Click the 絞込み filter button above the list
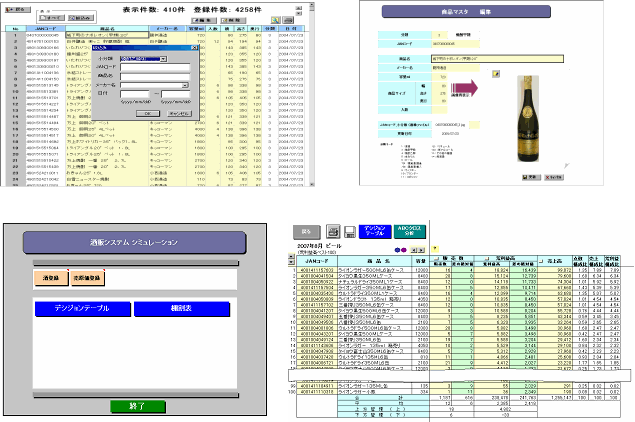Image resolution: width=635 pixels, height=422 pixels. [81, 18]
